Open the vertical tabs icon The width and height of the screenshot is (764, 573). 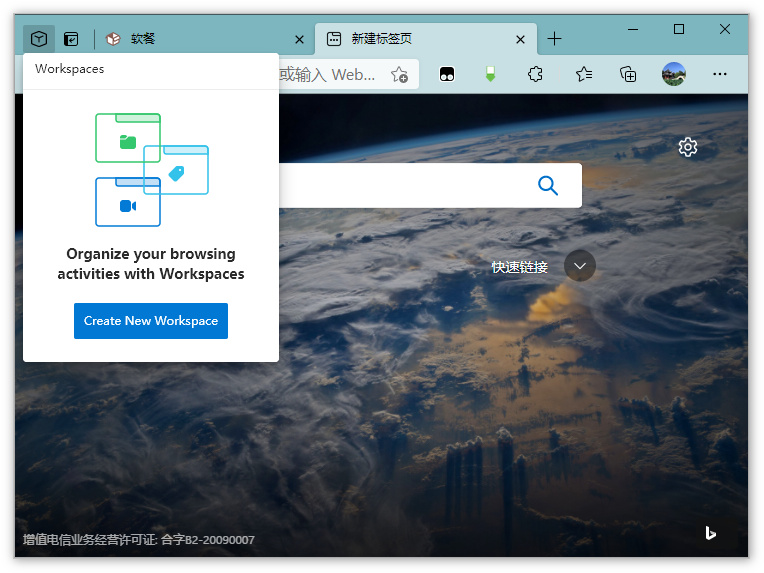71,39
